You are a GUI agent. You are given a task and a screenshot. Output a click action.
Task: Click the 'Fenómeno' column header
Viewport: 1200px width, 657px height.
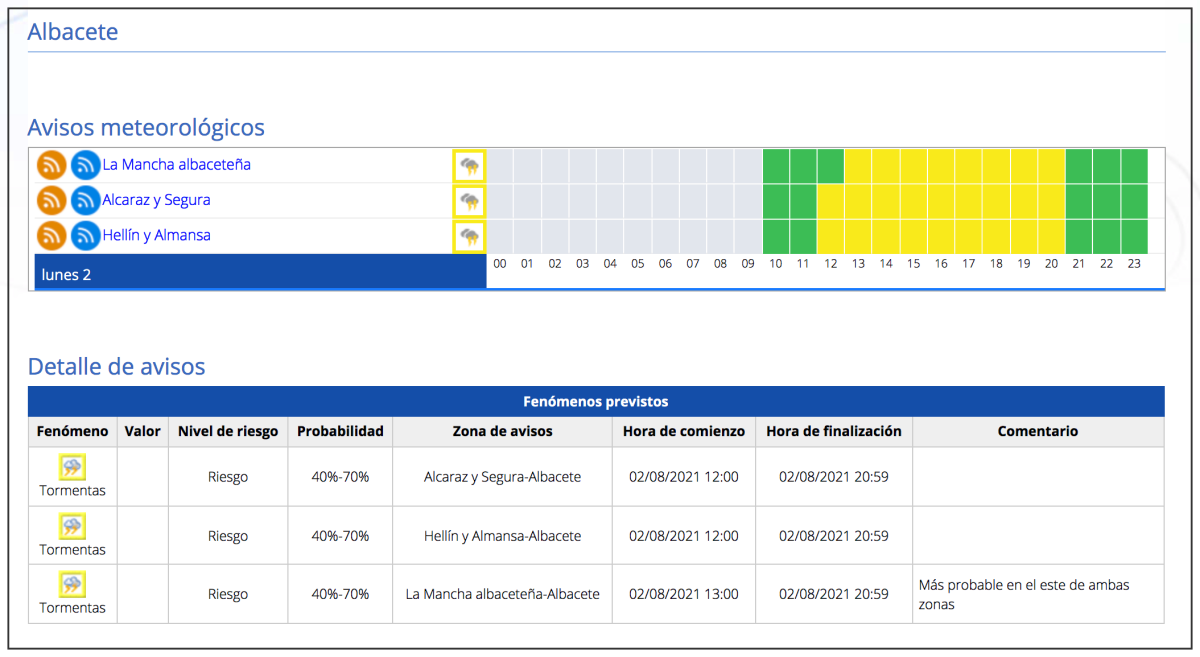pos(72,431)
